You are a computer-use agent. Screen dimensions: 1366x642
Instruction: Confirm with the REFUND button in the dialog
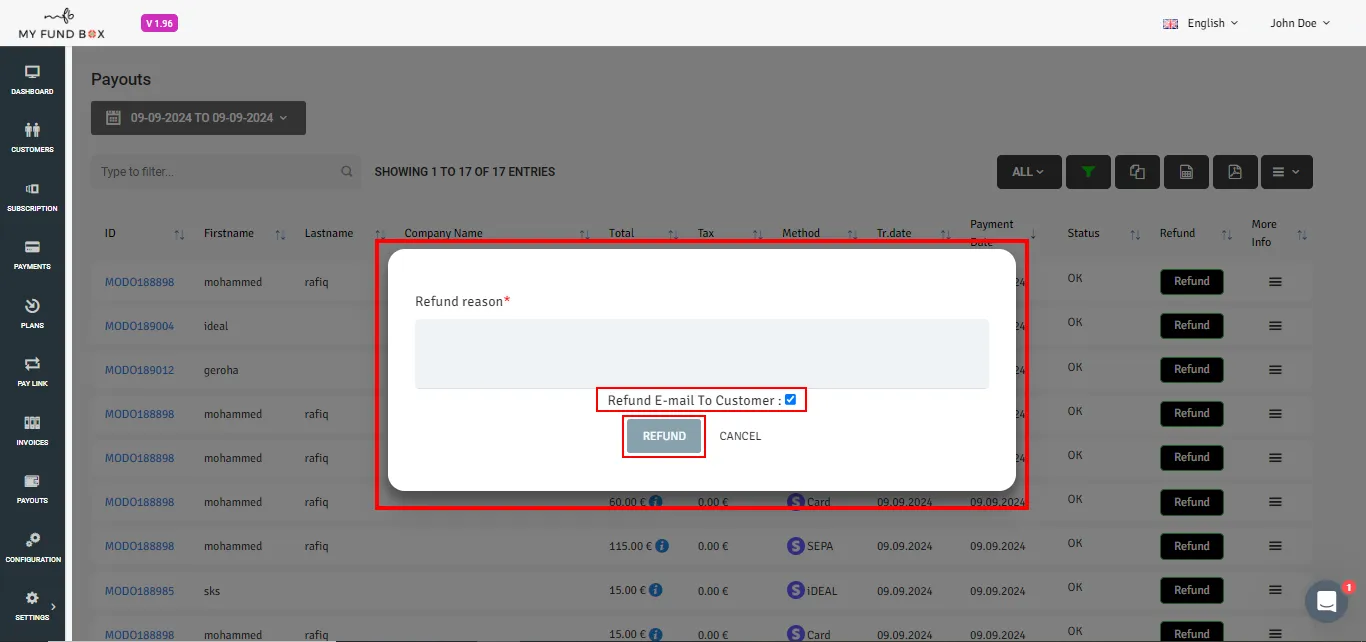[664, 436]
